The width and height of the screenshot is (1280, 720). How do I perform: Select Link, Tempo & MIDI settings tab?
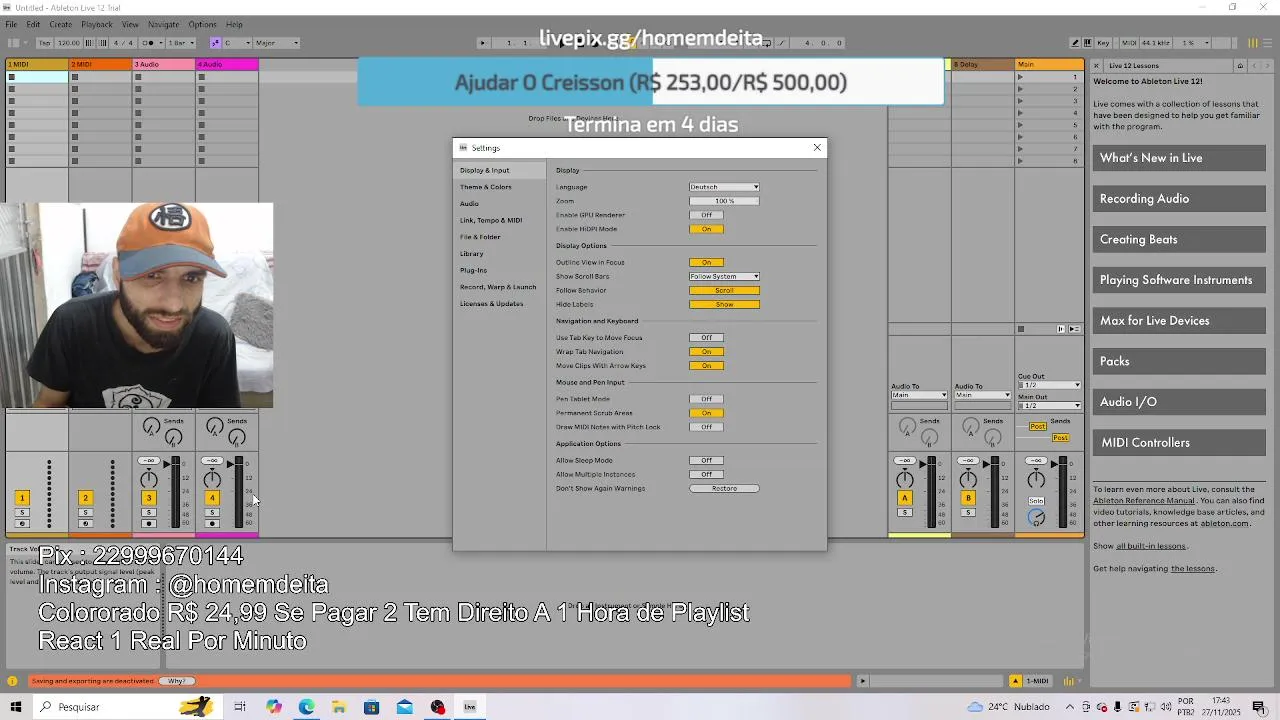click(x=491, y=220)
